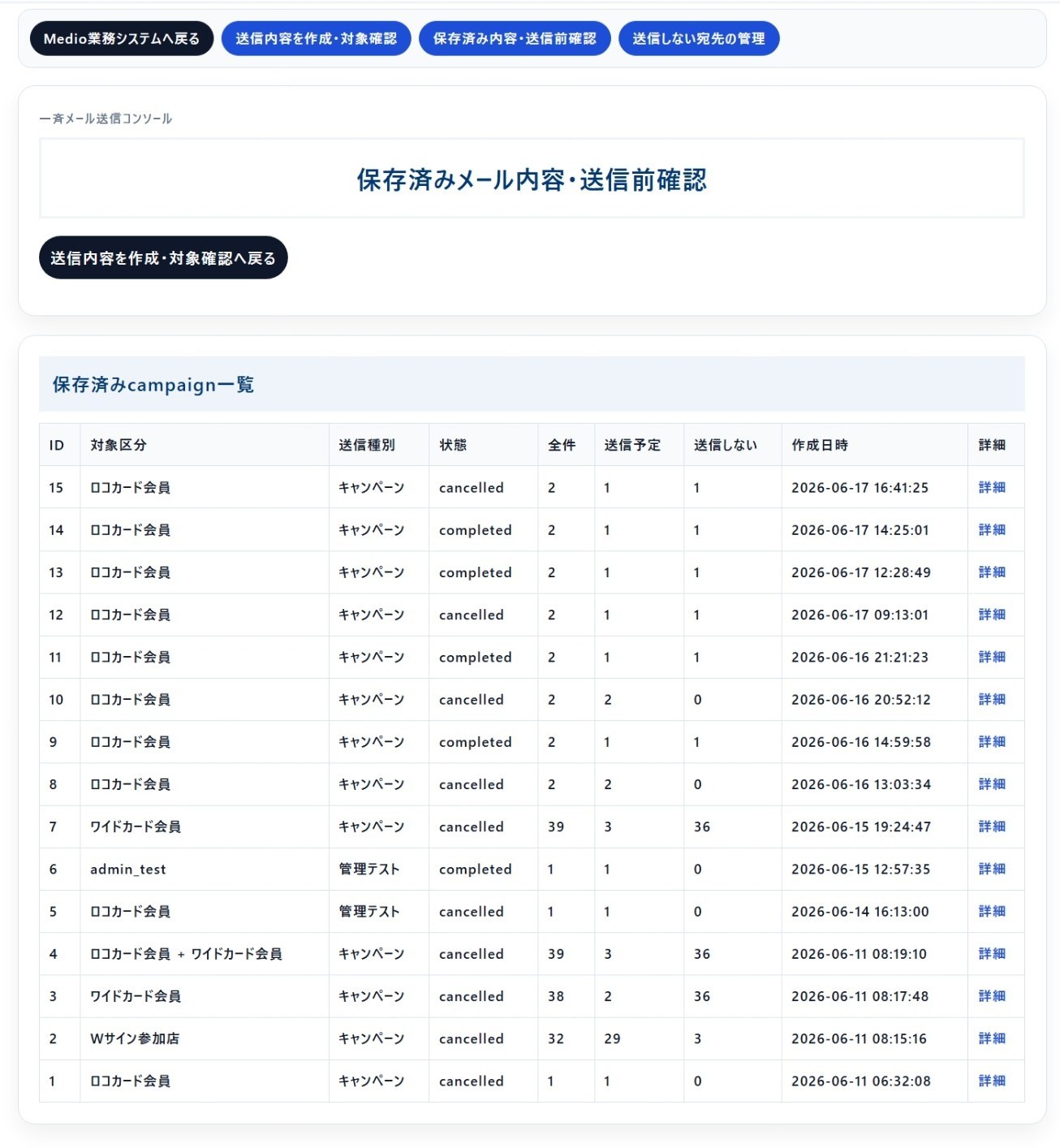Open 詳細 link for campaign ID 8

click(992, 784)
